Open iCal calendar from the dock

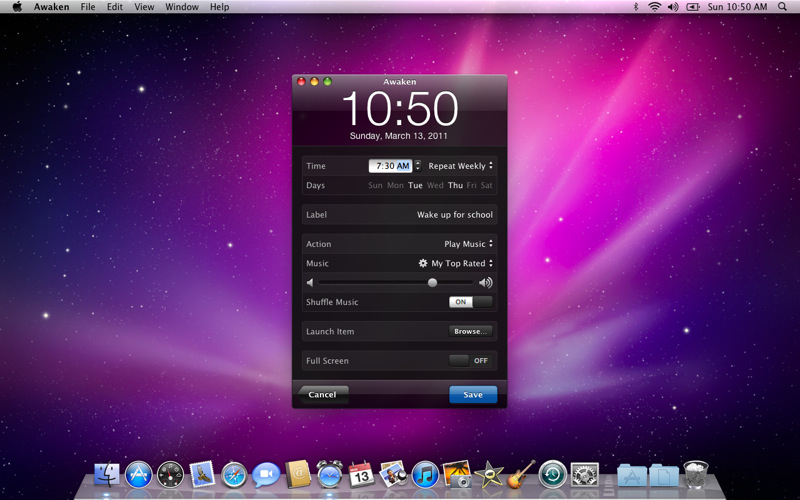361,474
